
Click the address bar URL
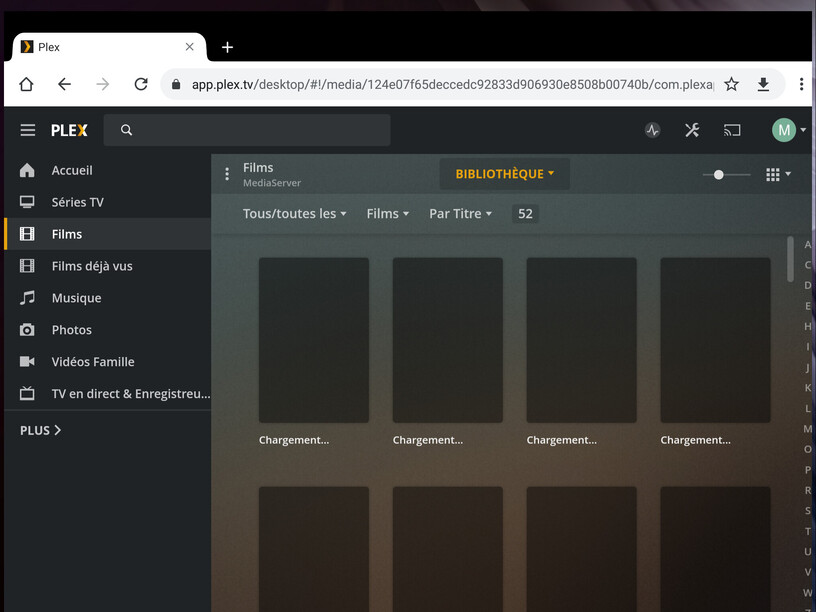pos(452,84)
